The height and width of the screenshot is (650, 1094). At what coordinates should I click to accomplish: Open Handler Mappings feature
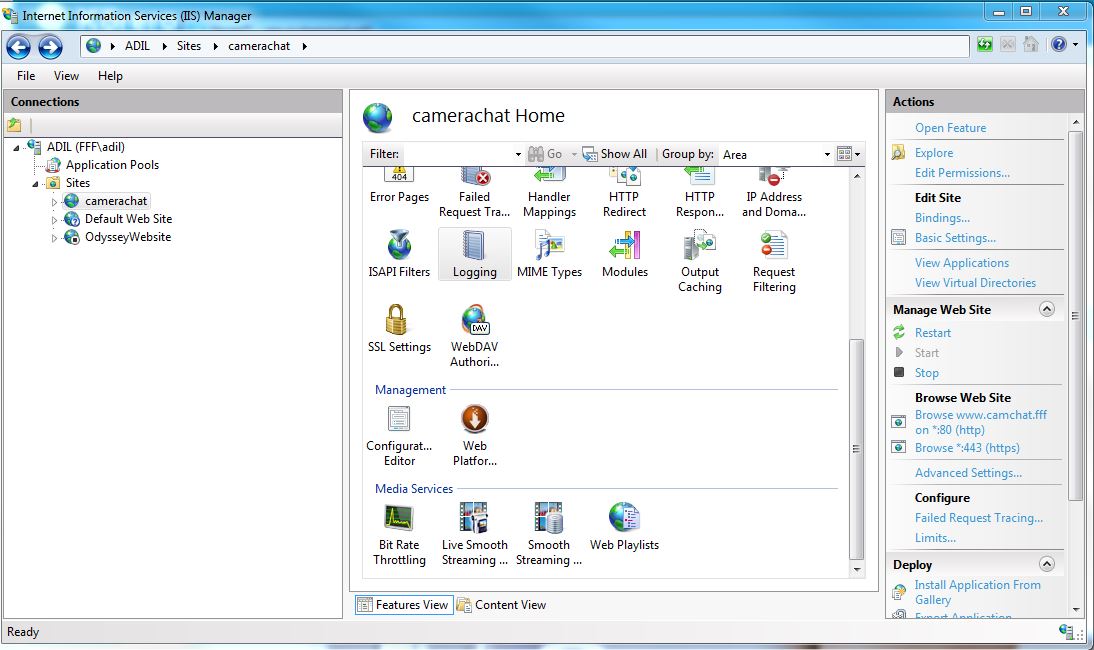point(549,193)
